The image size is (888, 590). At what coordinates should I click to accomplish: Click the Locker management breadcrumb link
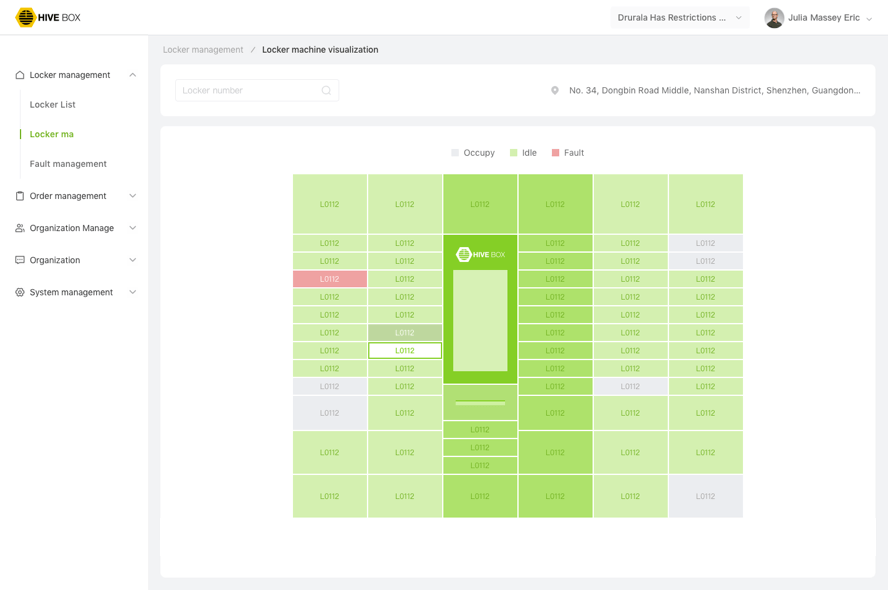203,49
